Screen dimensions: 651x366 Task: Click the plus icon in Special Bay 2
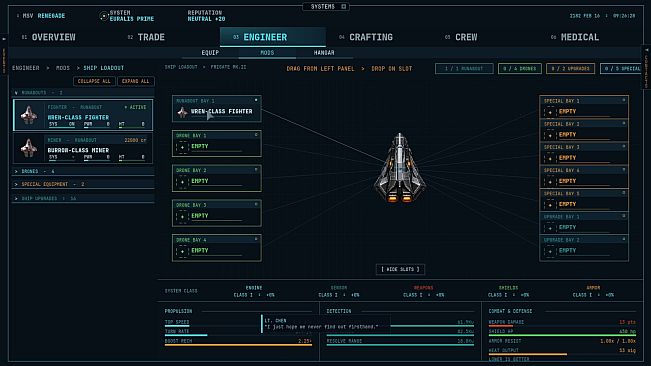click(x=550, y=135)
